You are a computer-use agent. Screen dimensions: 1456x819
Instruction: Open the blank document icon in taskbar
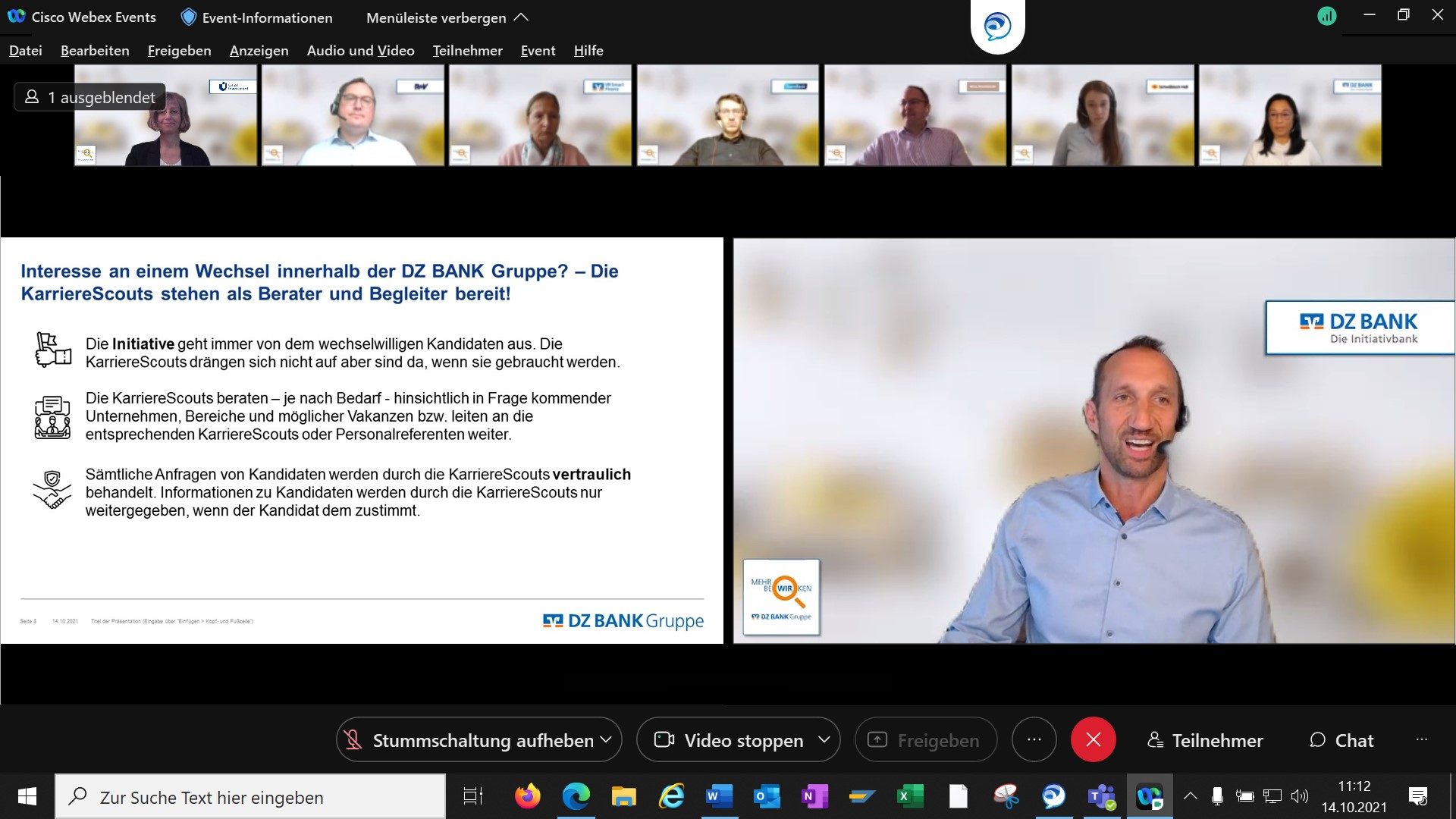tap(958, 796)
